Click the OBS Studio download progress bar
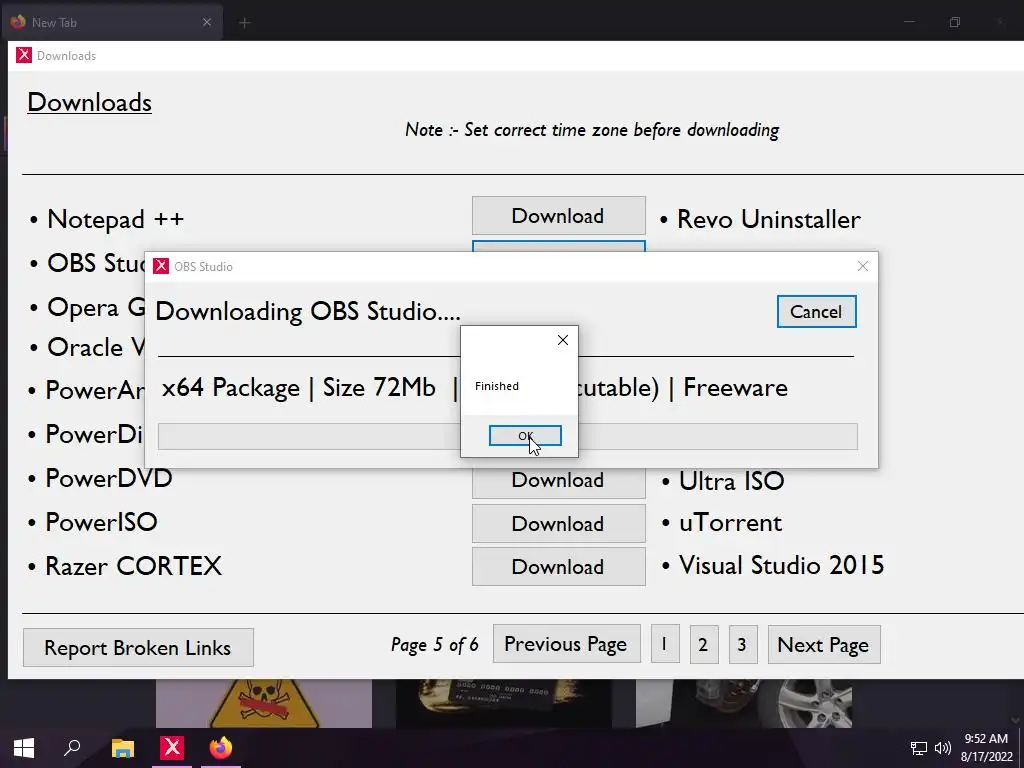The width and height of the screenshot is (1024, 768). pyautogui.click(x=507, y=436)
